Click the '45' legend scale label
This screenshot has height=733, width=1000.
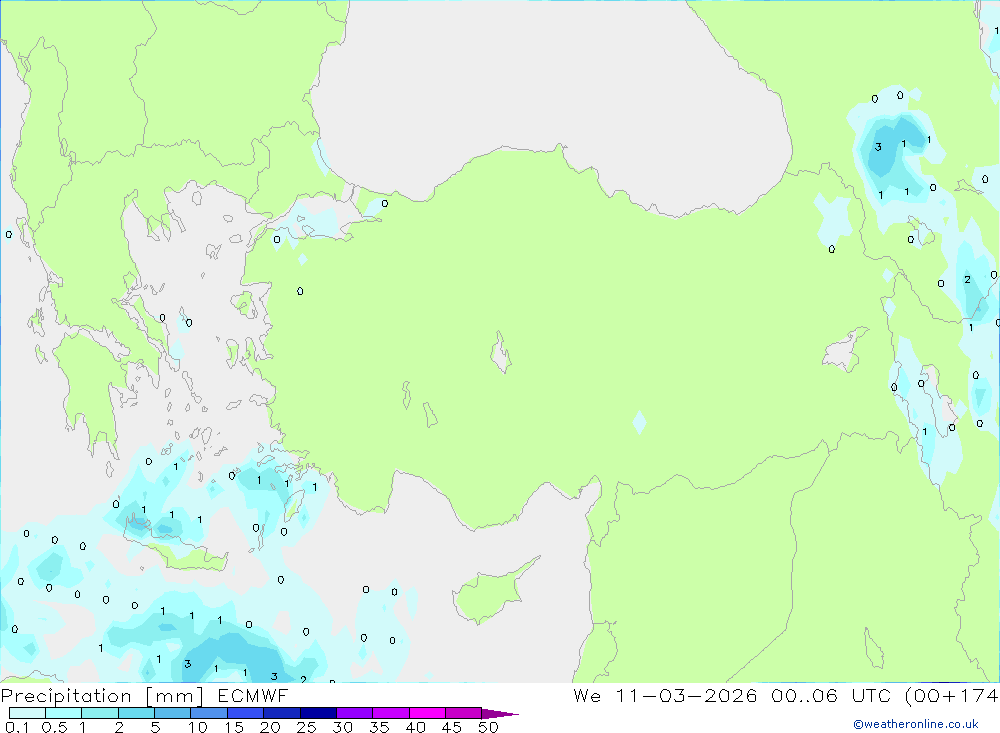pyautogui.click(x=452, y=727)
